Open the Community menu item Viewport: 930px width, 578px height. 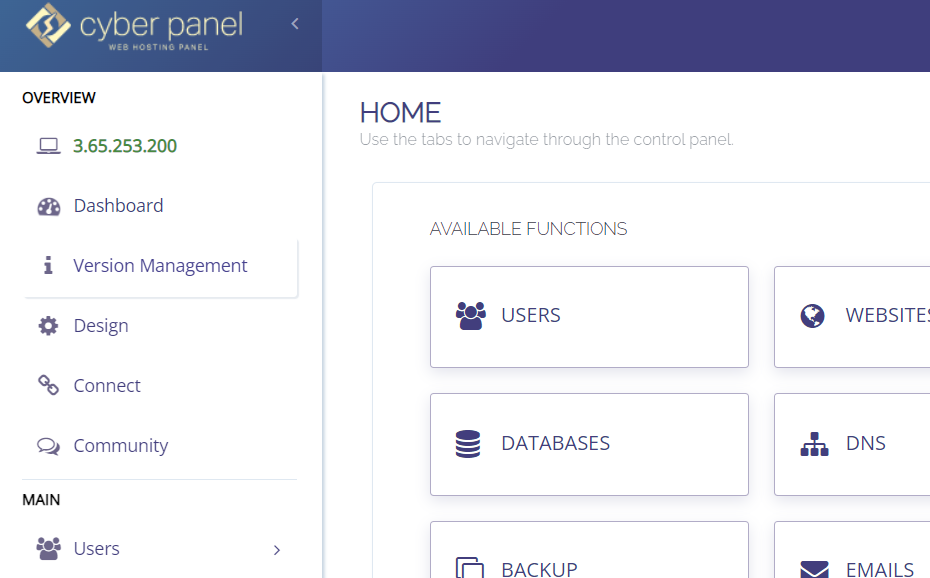coord(160,446)
